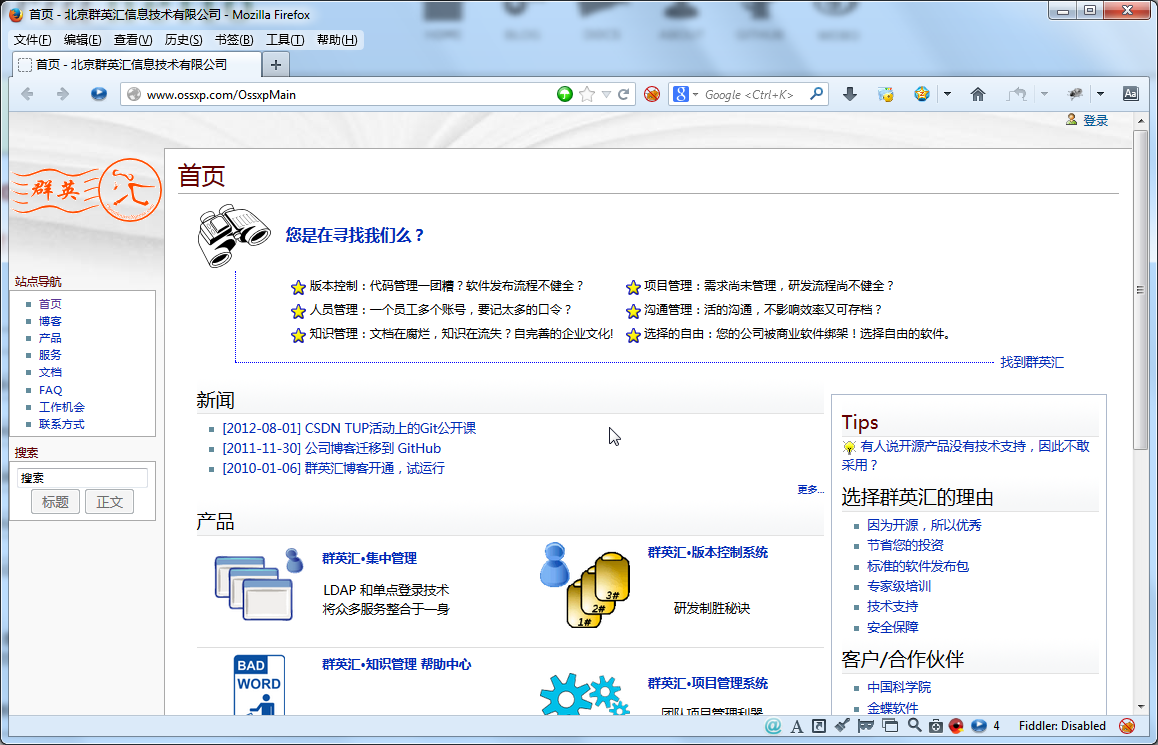Focus the site 搜索 input field
This screenshot has width=1158, height=745.
tap(82, 478)
